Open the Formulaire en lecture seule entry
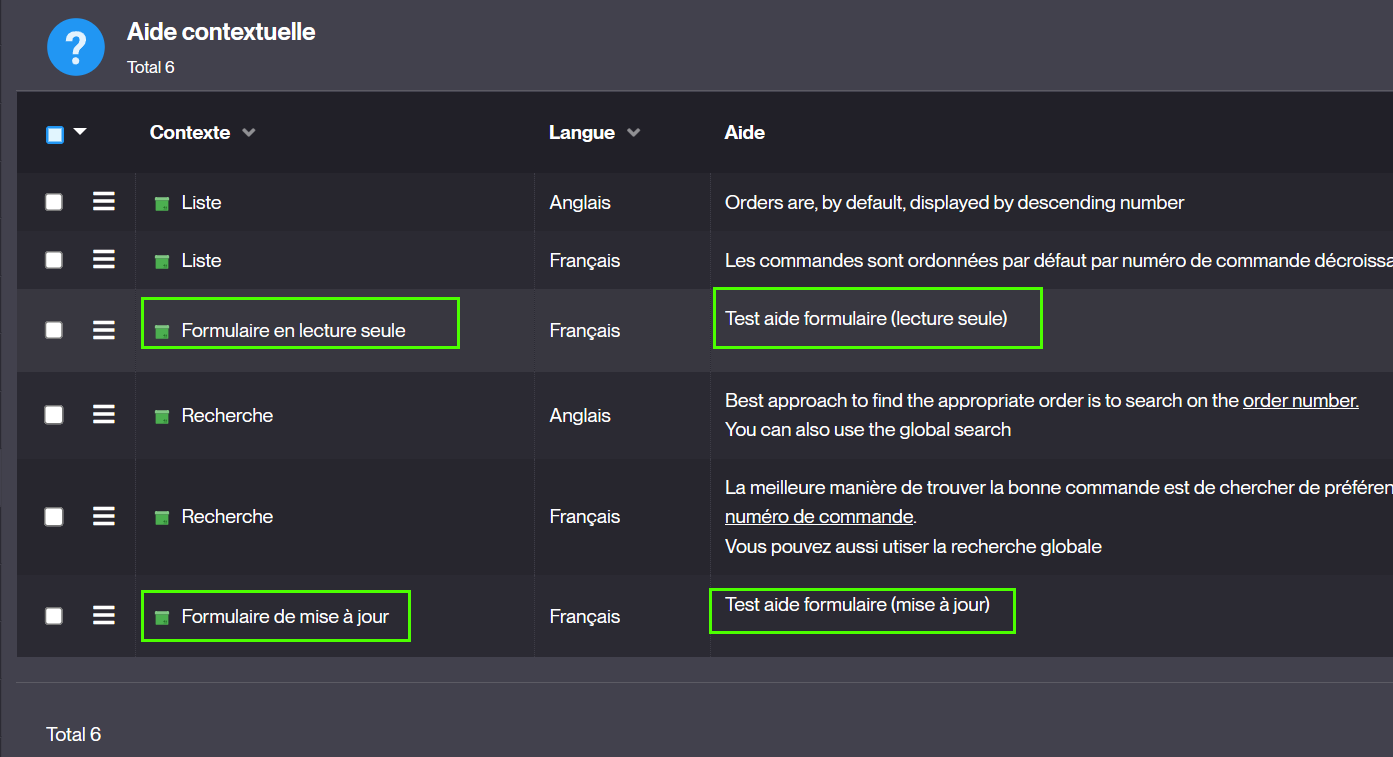Screen dimensions: 1393x757 [x=293, y=331]
